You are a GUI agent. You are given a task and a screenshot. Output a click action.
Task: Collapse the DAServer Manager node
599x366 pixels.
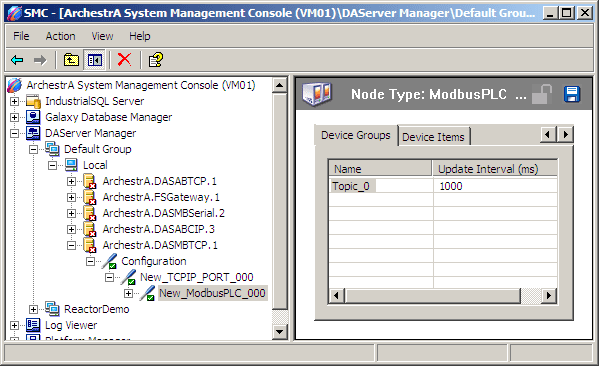[x=15, y=133]
